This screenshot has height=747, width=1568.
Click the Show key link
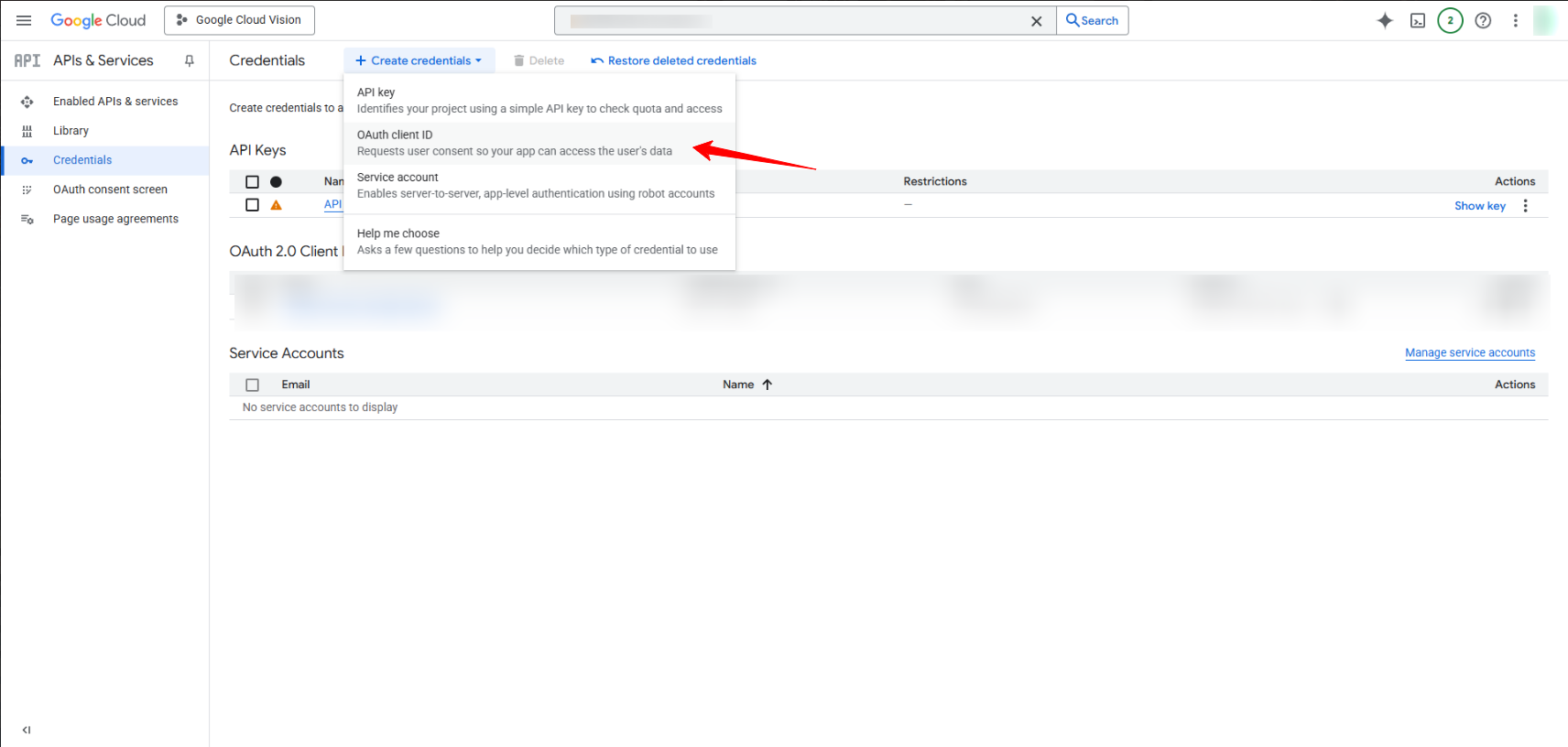pyautogui.click(x=1479, y=206)
